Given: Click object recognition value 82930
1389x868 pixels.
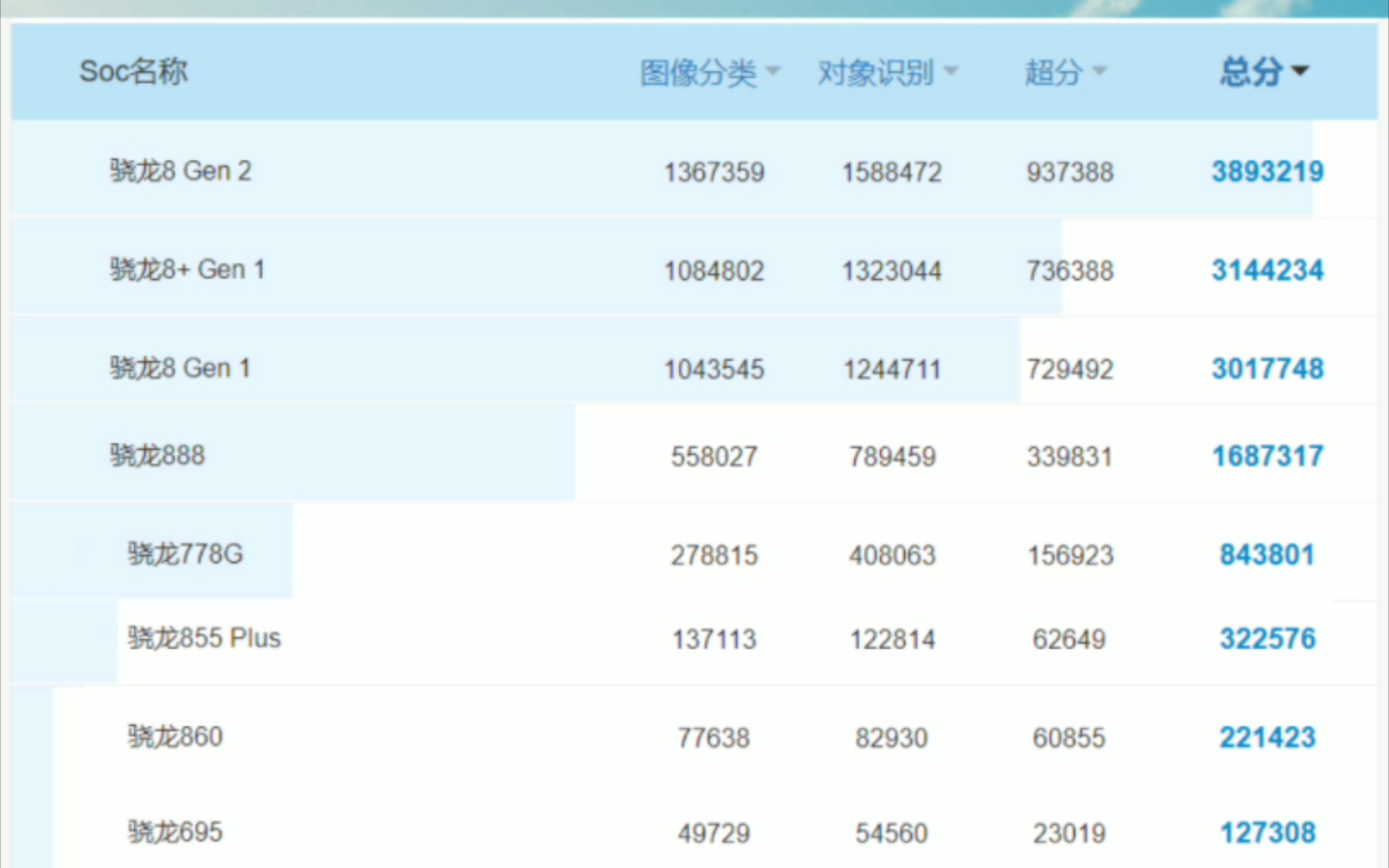Looking at the screenshot, I should click(x=891, y=738).
